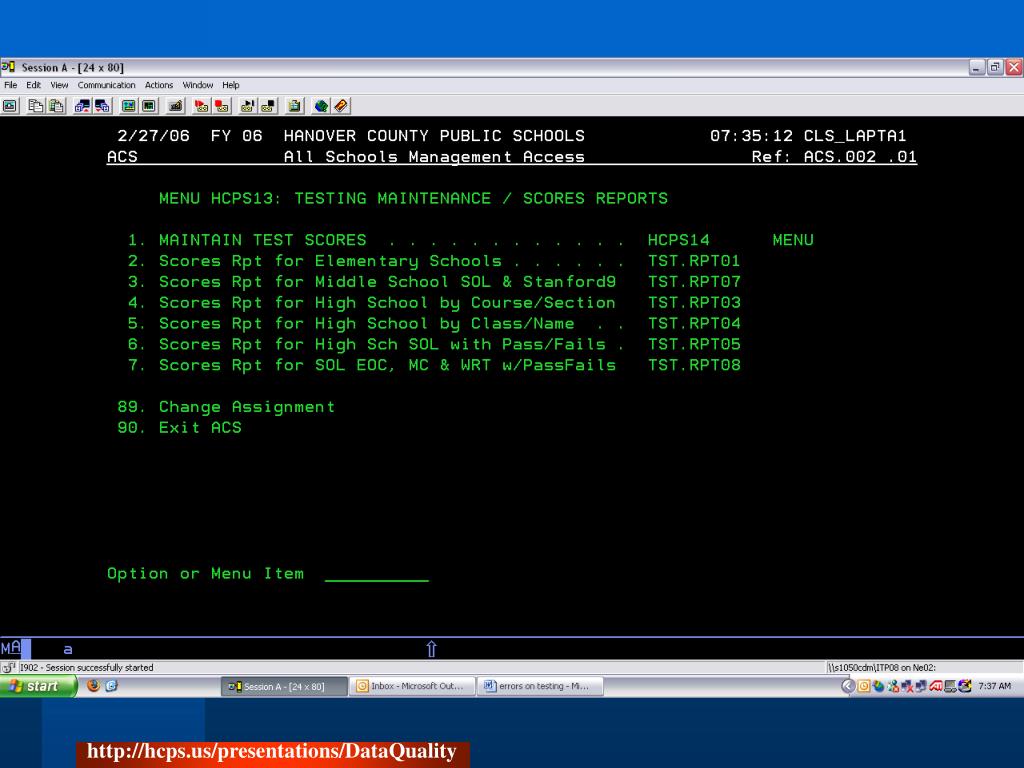Launch Firefox from quick launch
1024x768 pixels.
pos(93,686)
